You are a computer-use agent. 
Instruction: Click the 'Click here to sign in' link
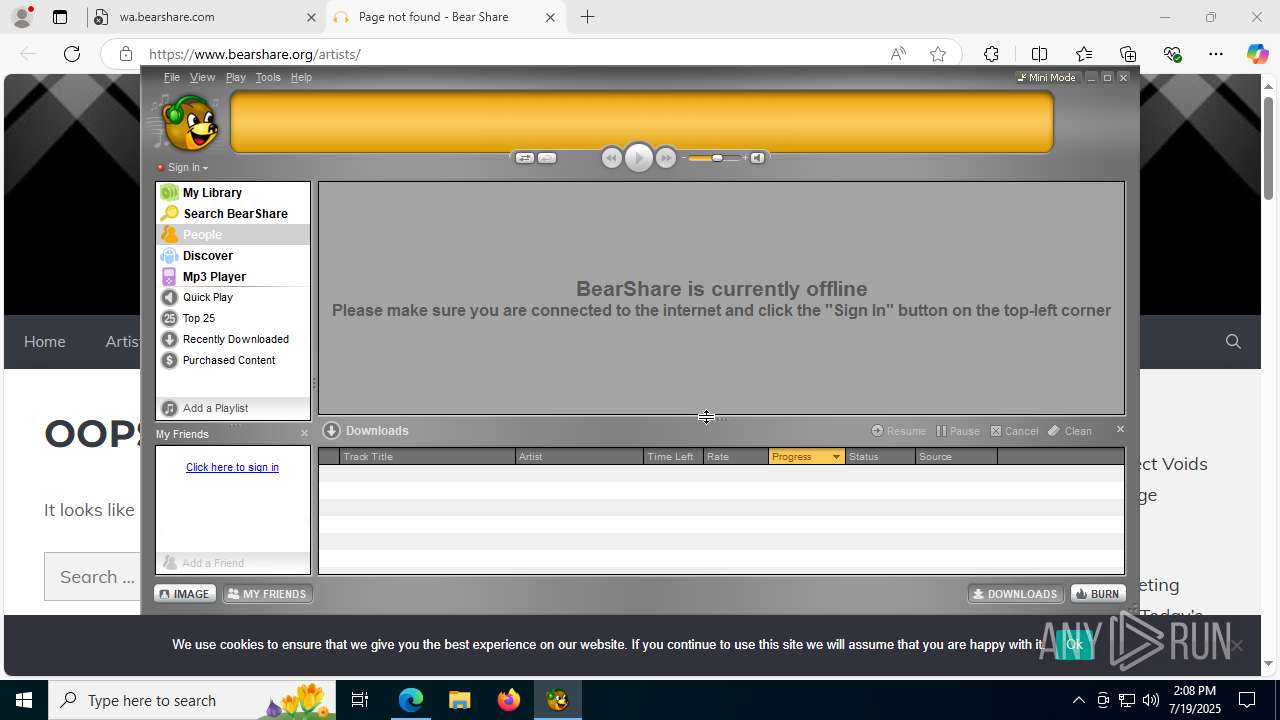click(x=232, y=467)
